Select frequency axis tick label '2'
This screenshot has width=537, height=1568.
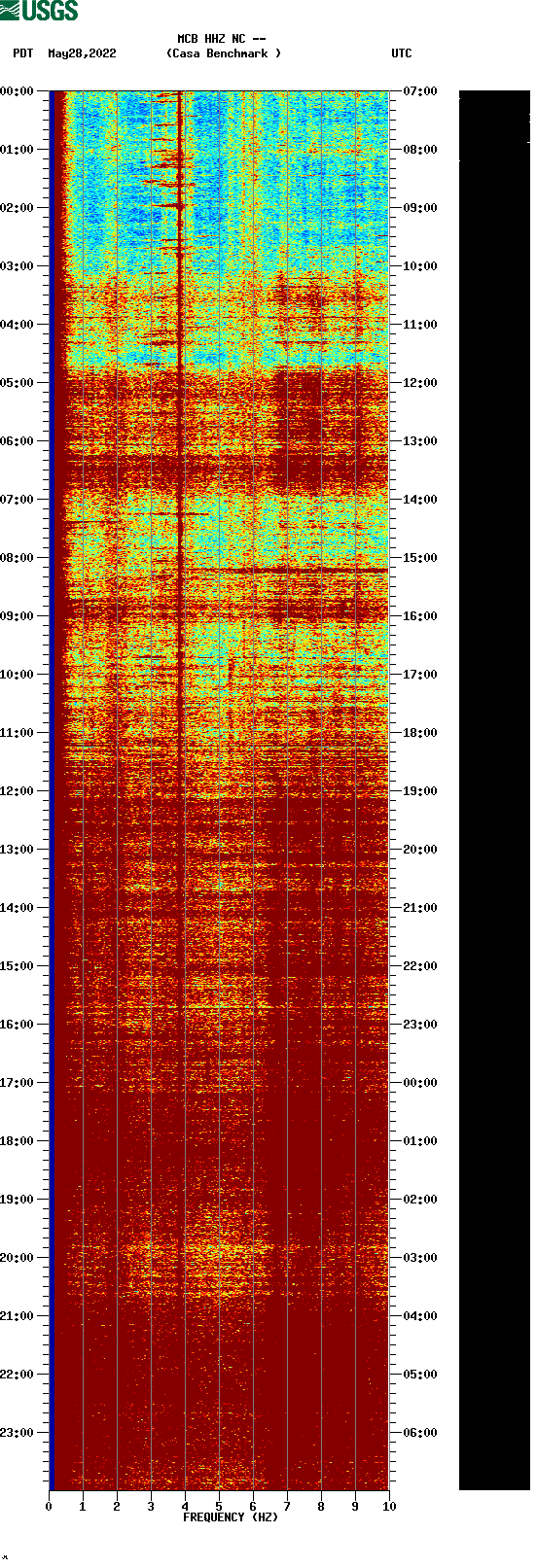click(117, 1507)
